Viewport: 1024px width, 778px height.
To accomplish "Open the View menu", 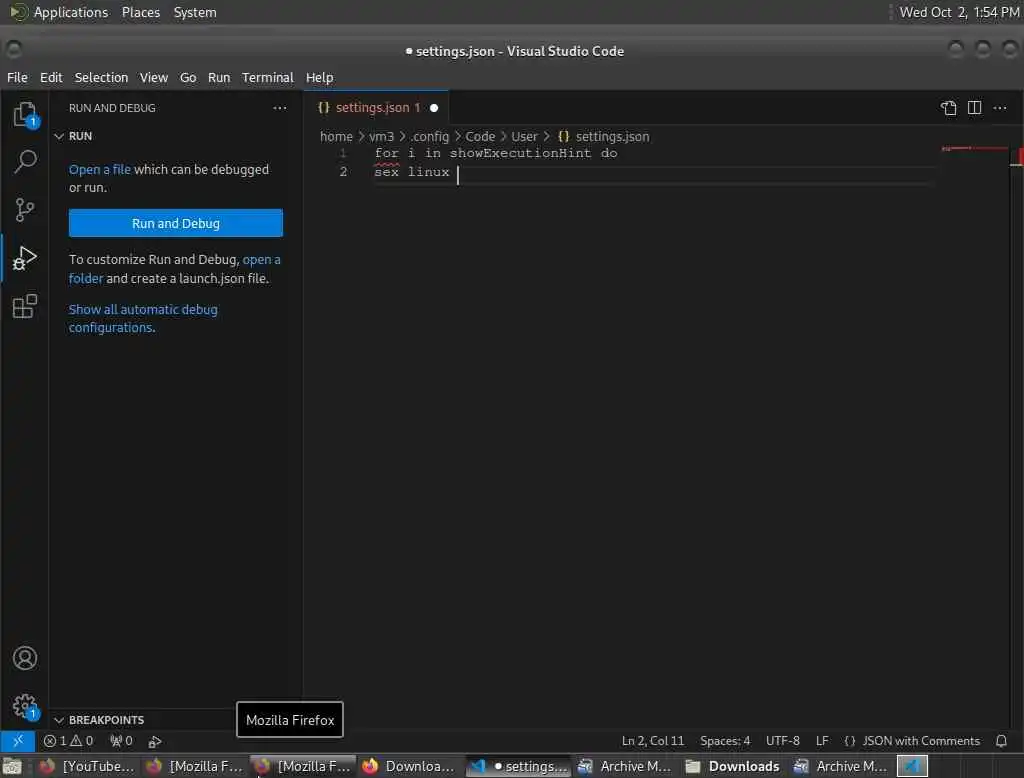I will (153, 77).
